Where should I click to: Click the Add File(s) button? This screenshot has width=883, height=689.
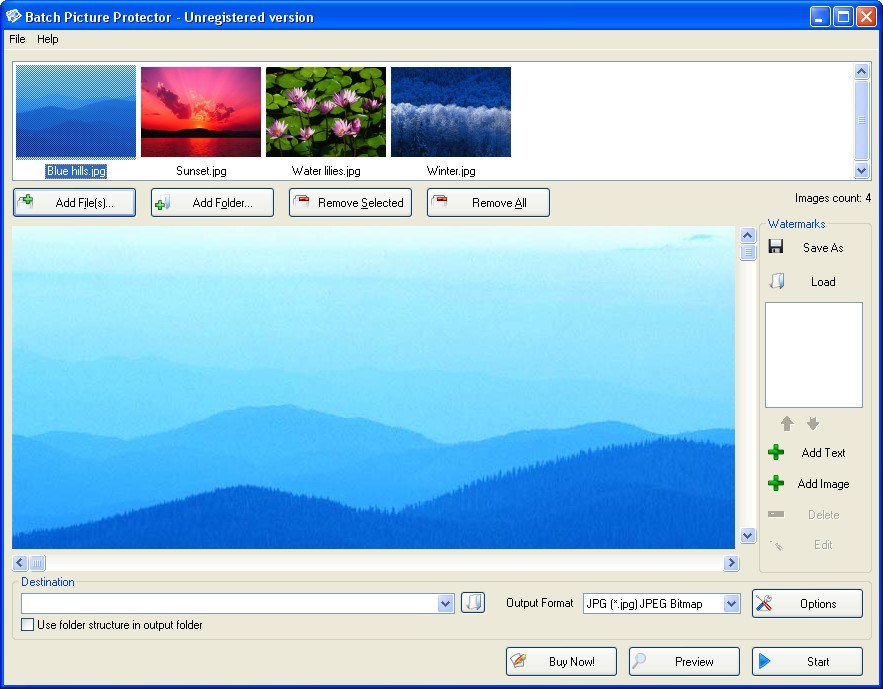pyautogui.click(x=74, y=203)
